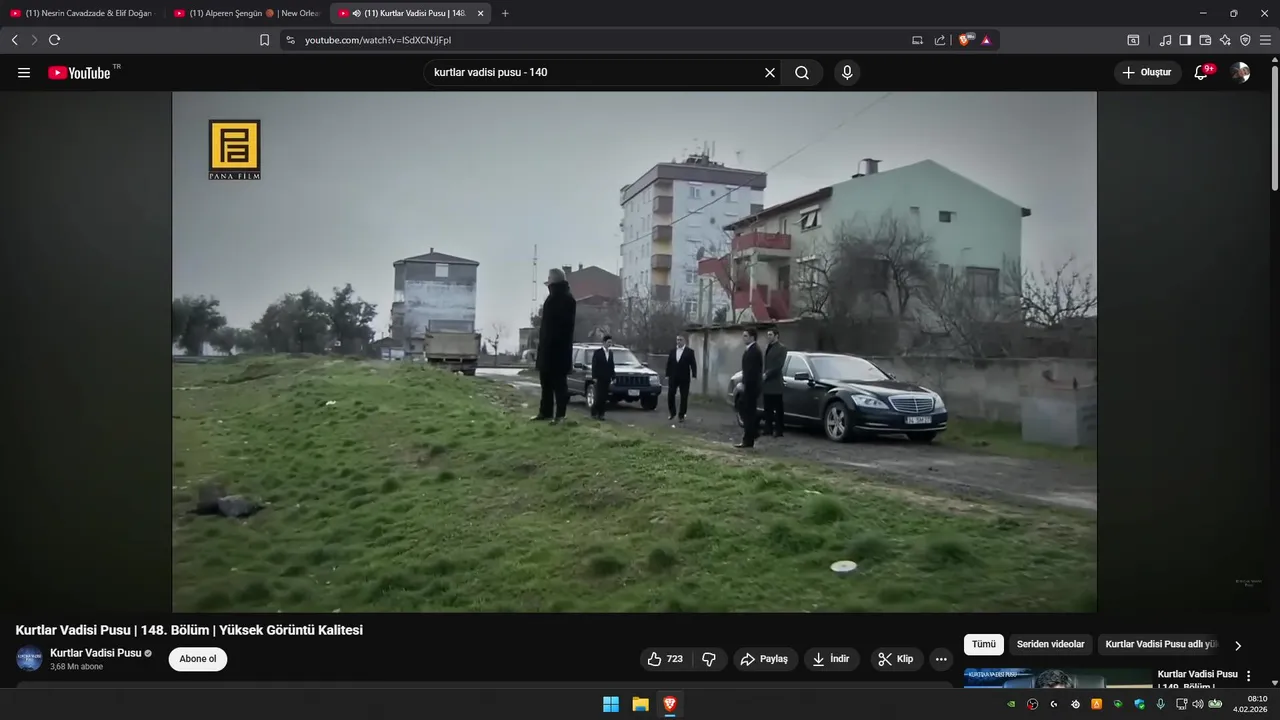Open the YouTube hamburger guide menu
Image resolution: width=1280 pixels, height=720 pixels.
coord(24,73)
